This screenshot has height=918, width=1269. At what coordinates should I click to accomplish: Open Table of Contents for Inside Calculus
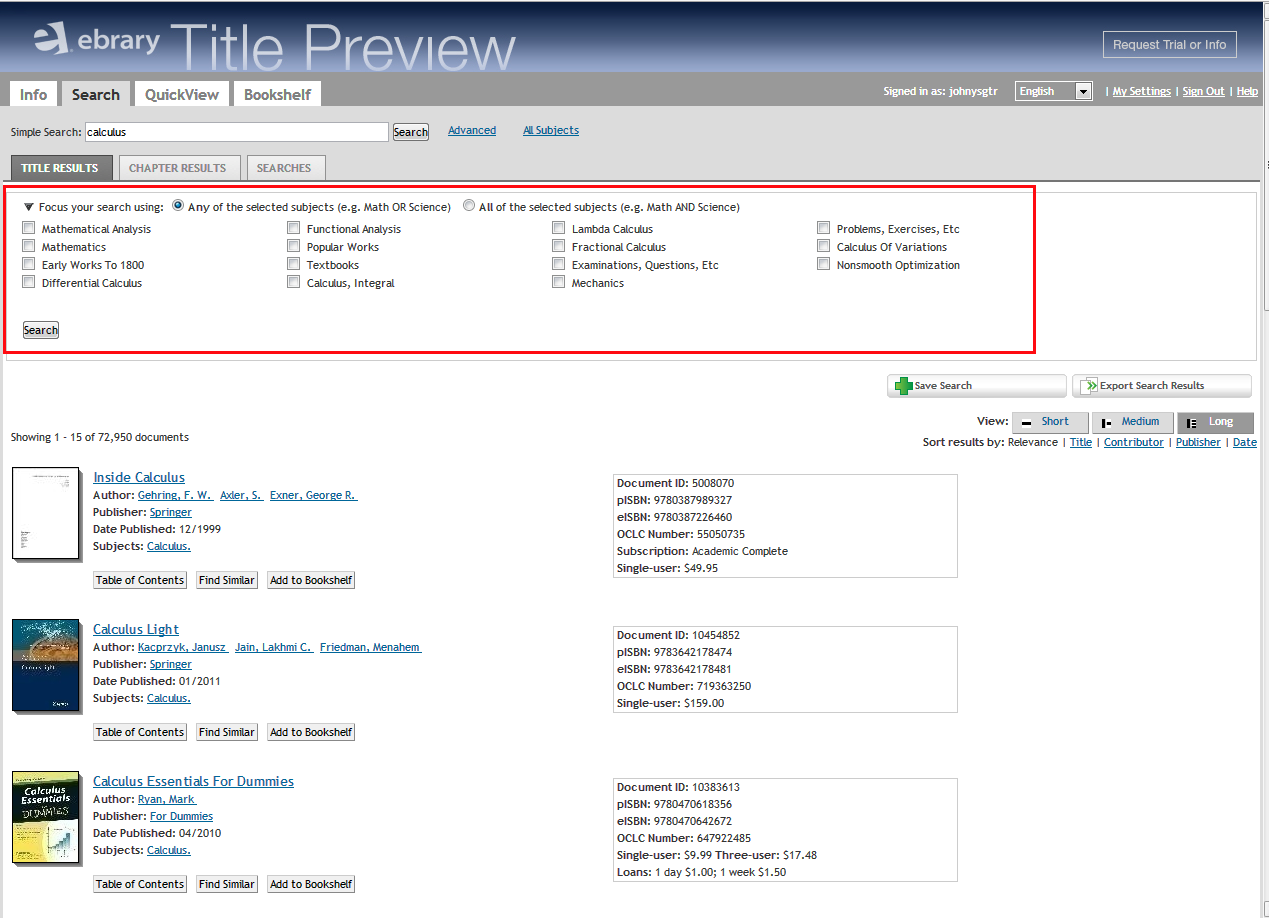(140, 580)
